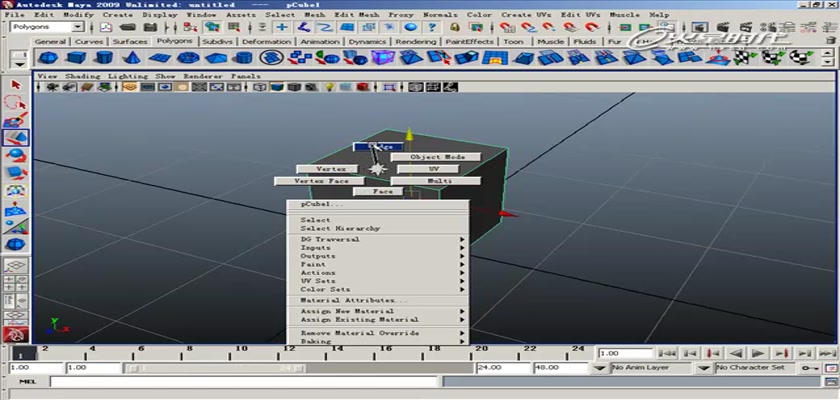Image resolution: width=840 pixels, height=400 pixels.
Task: Choose UV in marking menu
Action: click(428, 169)
